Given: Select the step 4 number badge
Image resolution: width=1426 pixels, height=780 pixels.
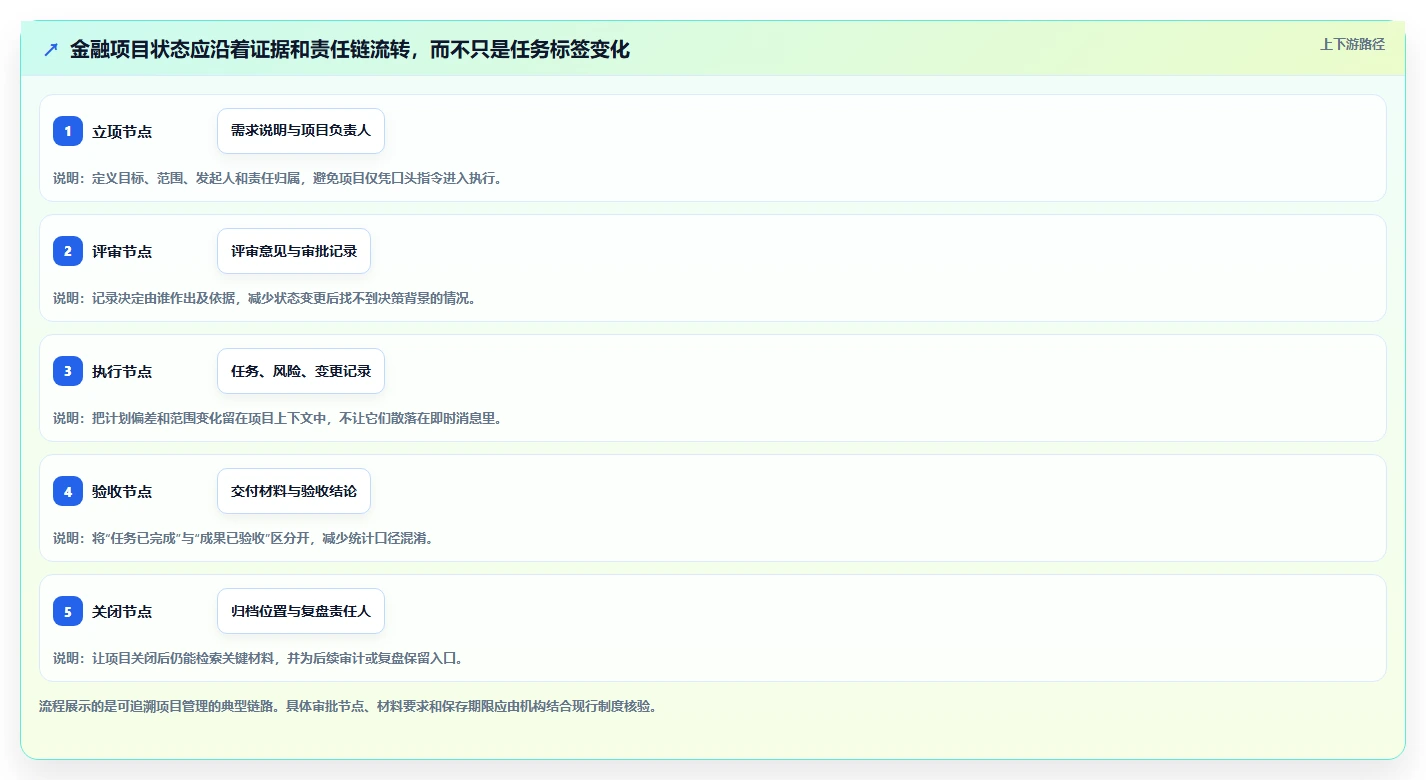Looking at the screenshot, I should pos(68,491).
